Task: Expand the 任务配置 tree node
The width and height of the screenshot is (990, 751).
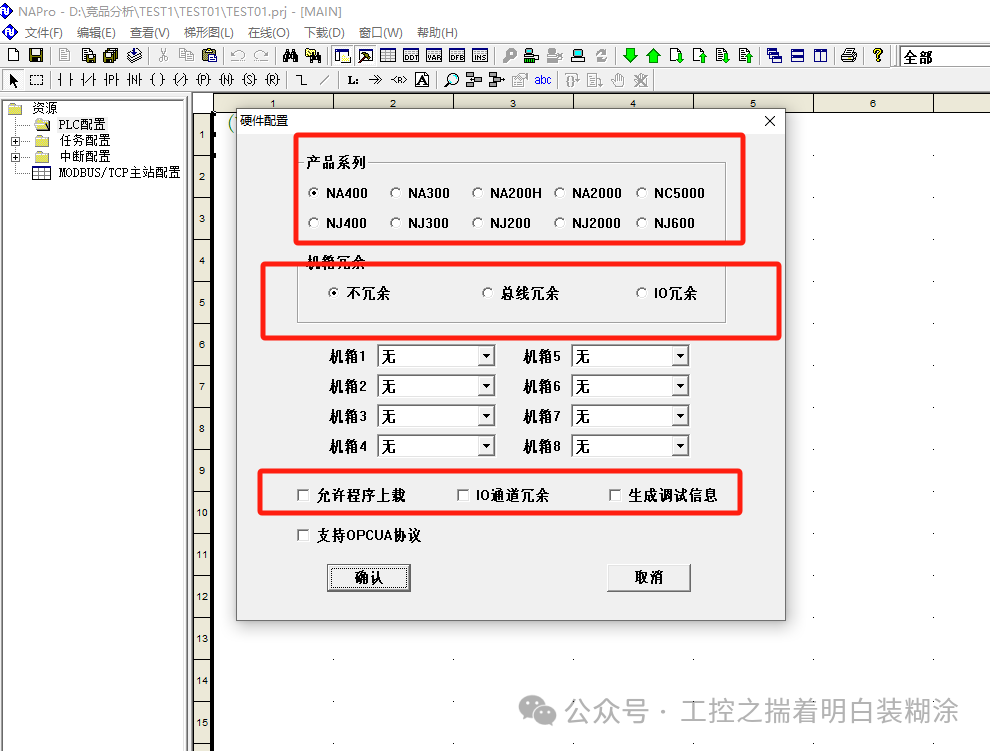Action: coord(16,141)
